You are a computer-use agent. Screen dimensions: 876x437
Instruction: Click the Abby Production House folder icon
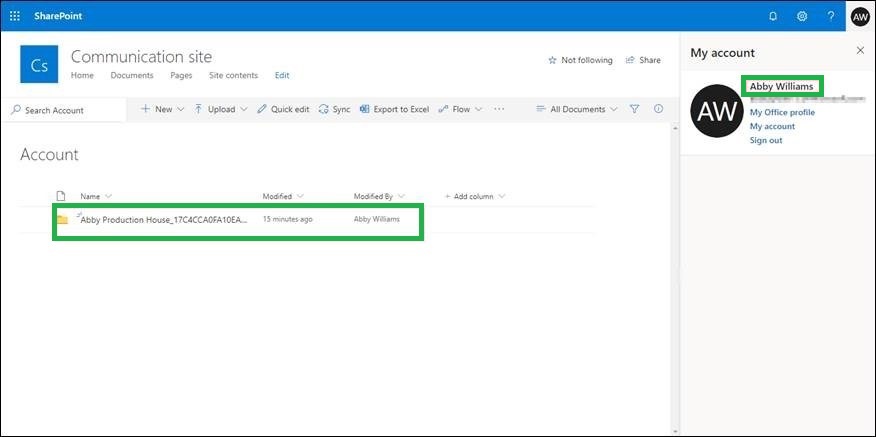pyautogui.click(x=62, y=220)
